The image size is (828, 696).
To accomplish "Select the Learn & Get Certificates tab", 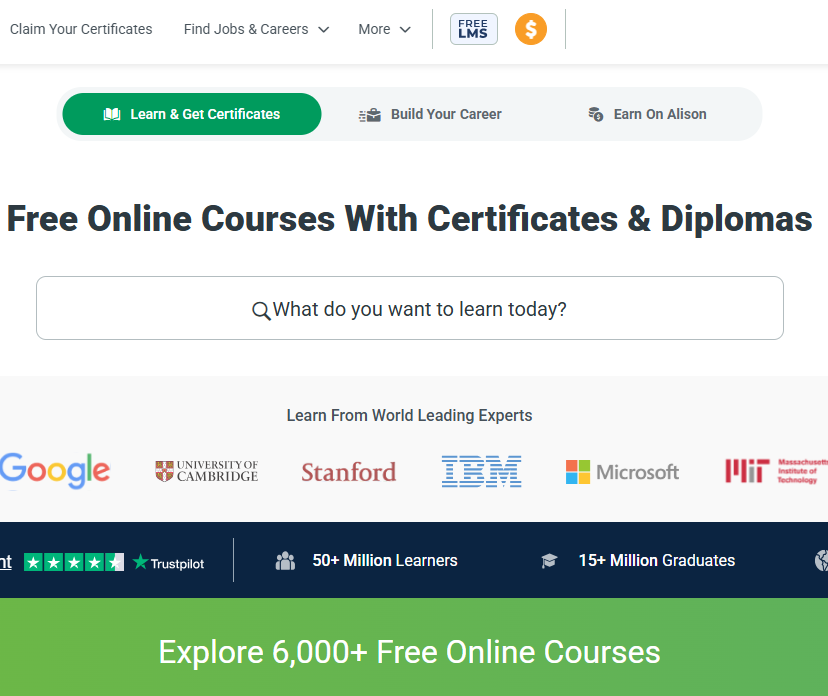I will pyautogui.click(x=192, y=114).
